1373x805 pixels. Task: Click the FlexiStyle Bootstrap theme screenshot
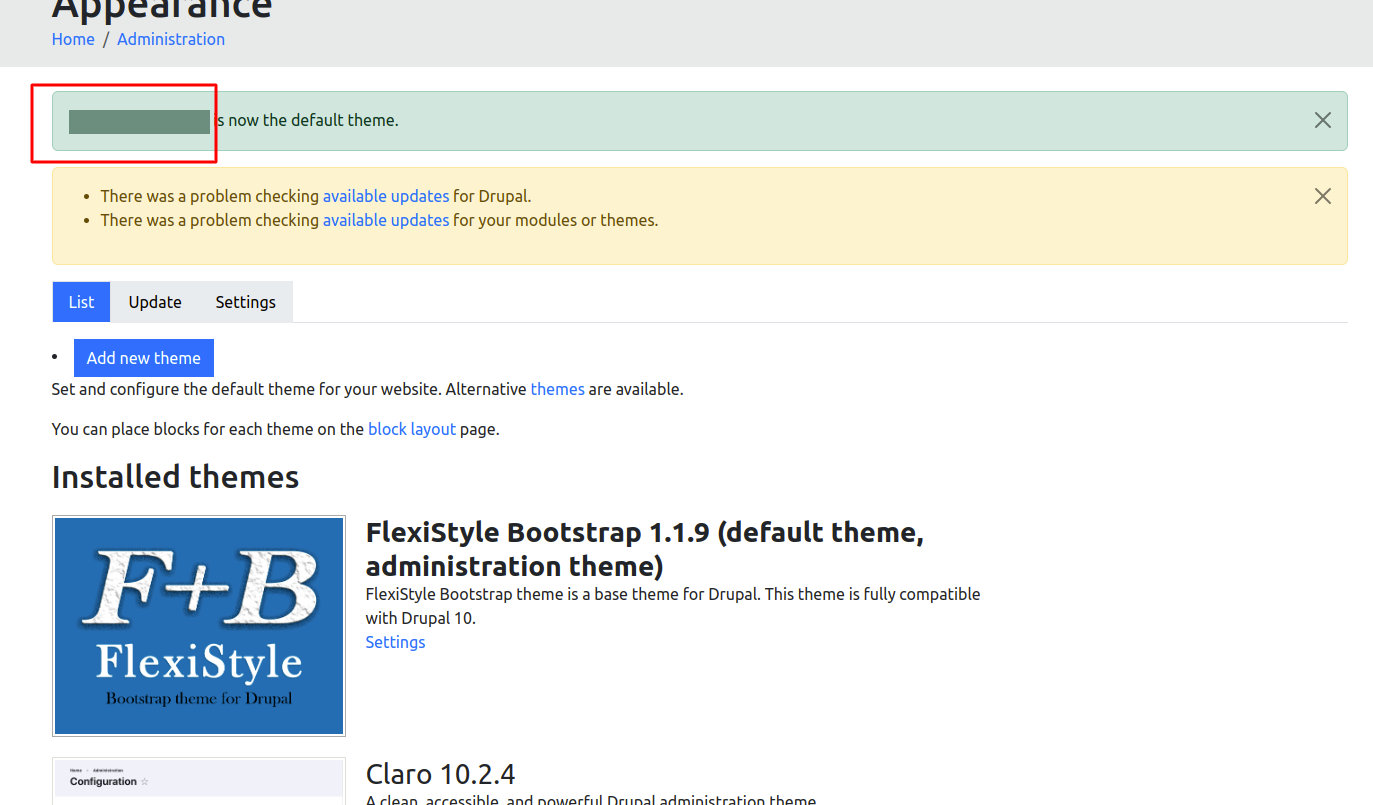[199, 626]
